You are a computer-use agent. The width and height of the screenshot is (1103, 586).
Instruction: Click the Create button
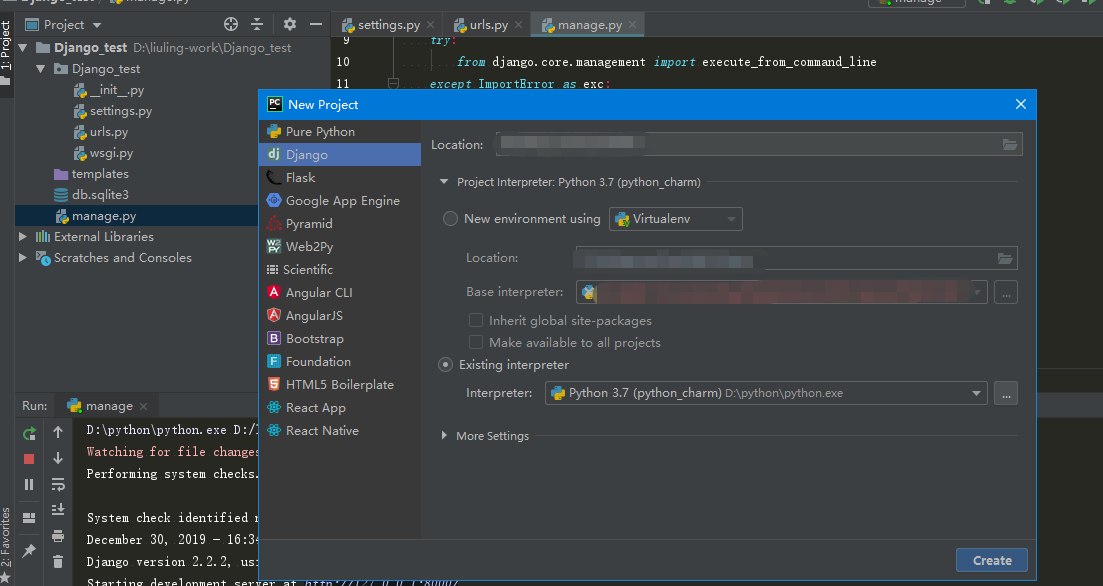[x=992, y=561]
